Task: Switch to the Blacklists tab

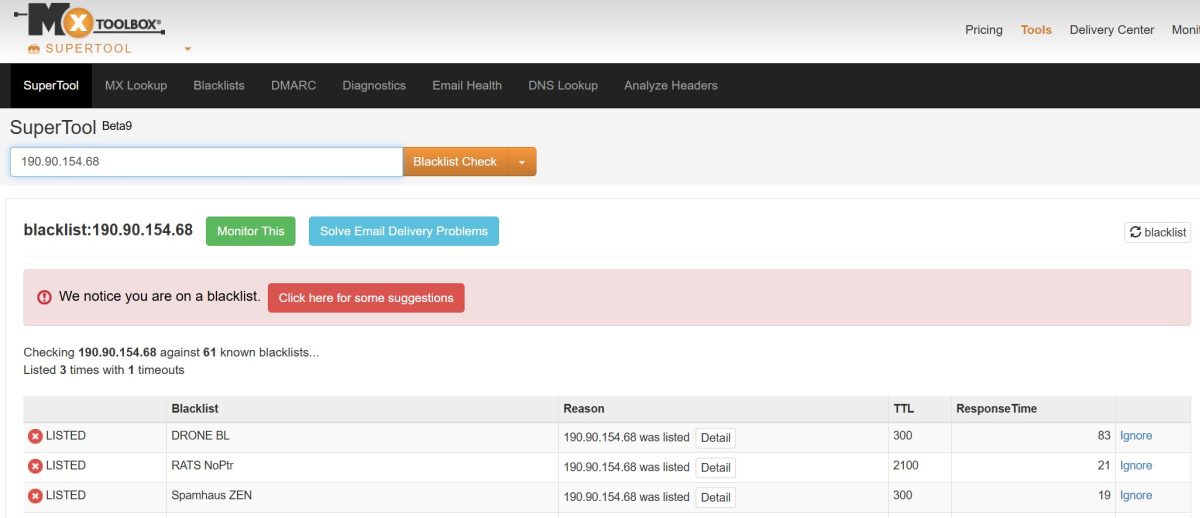Action: [x=219, y=85]
